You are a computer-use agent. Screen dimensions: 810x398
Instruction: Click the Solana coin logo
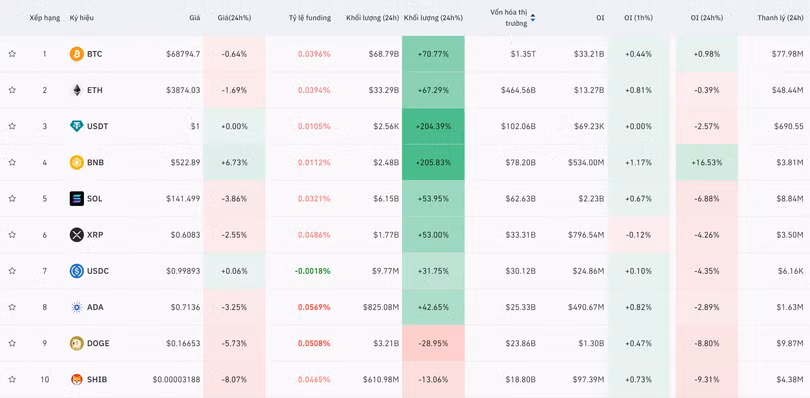pyautogui.click(x=76, y=198)
